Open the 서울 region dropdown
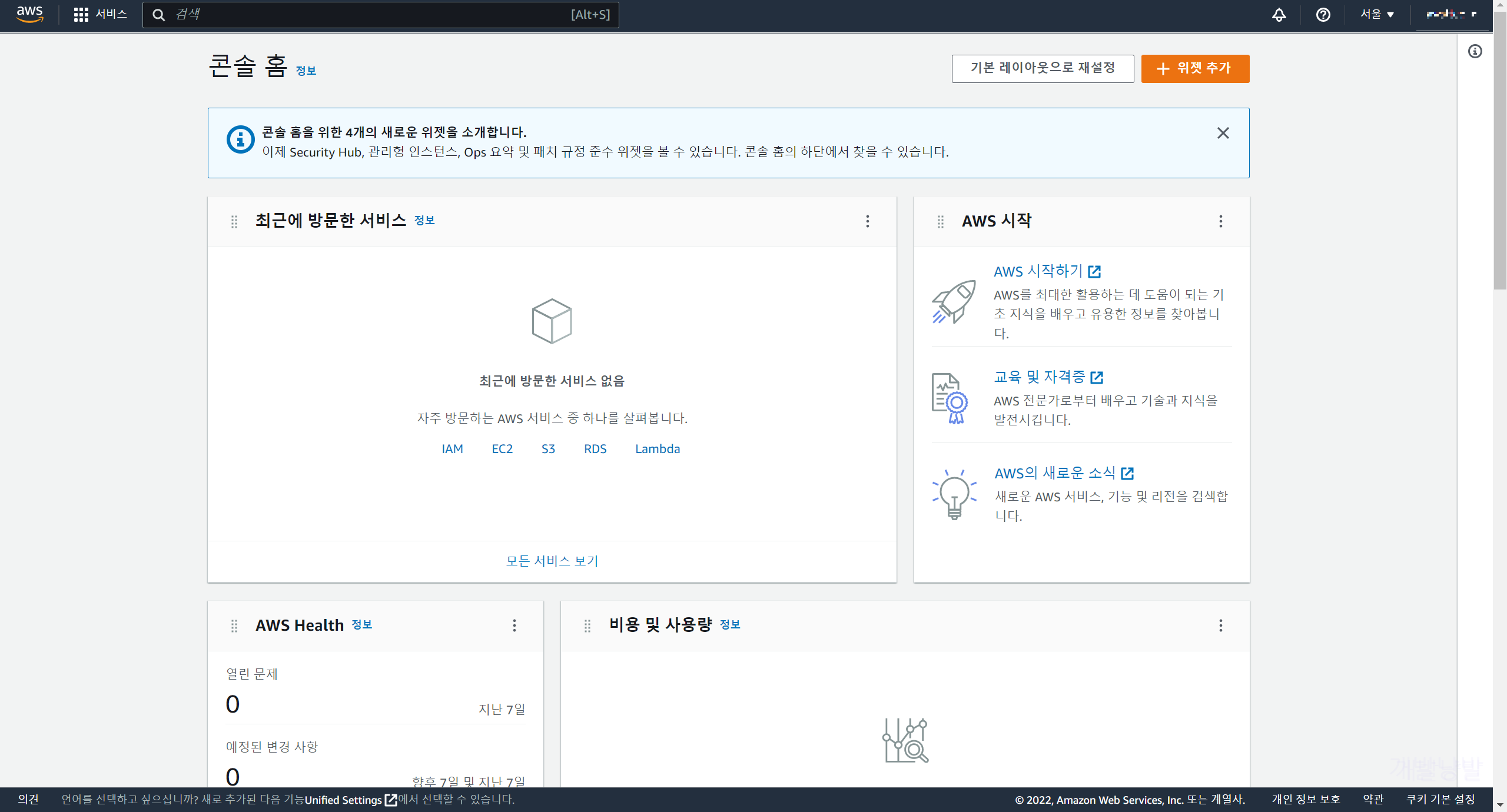The height and width of the screenshot is (812, 1507). point(1377,14)
